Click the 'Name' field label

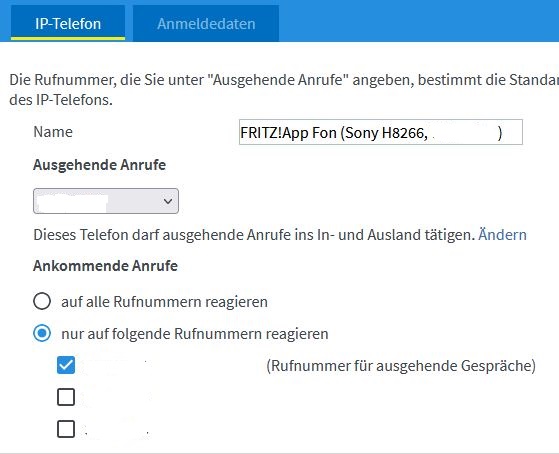[x=53, y=132]
